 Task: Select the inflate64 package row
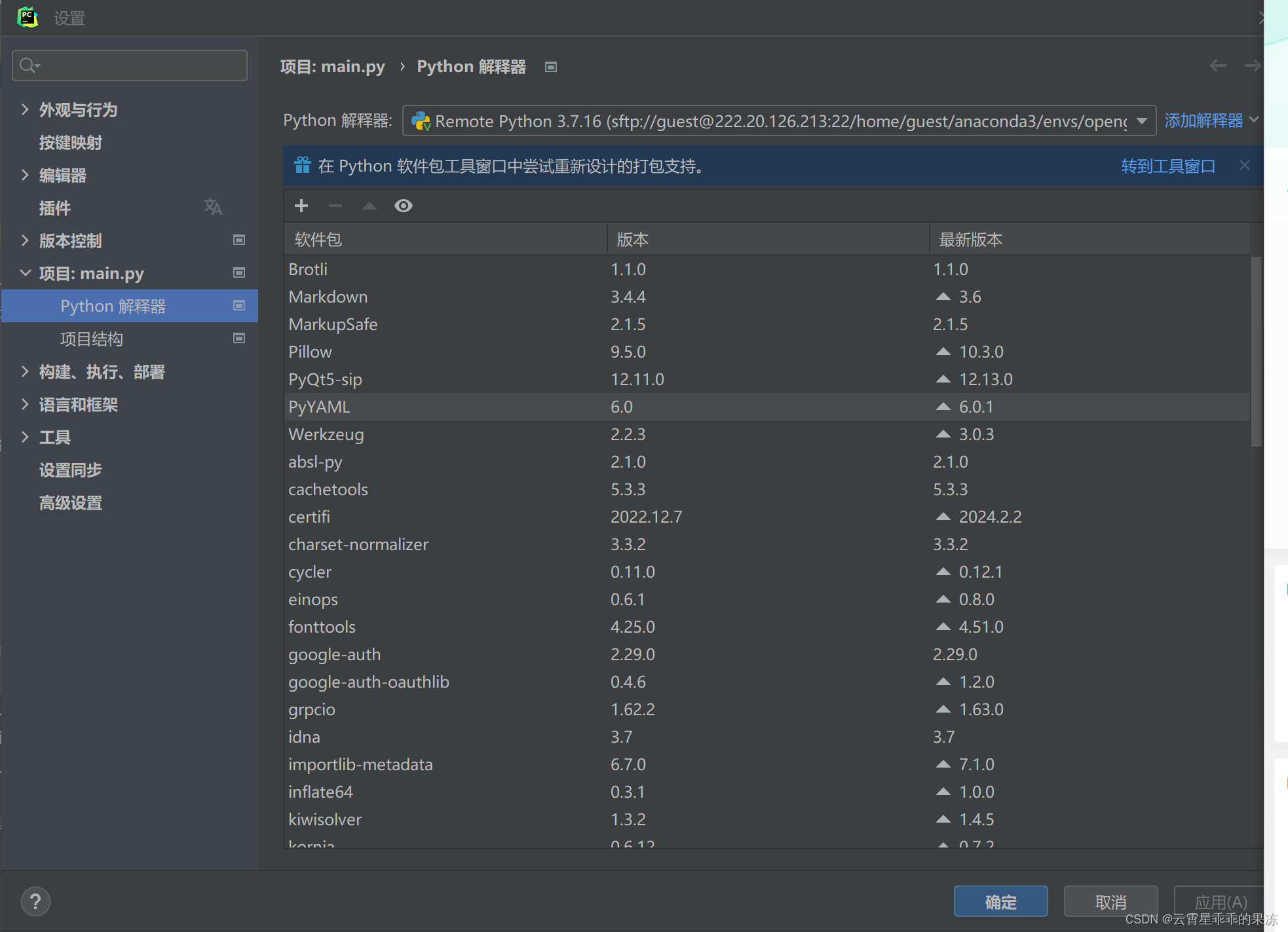click(767, 792)
